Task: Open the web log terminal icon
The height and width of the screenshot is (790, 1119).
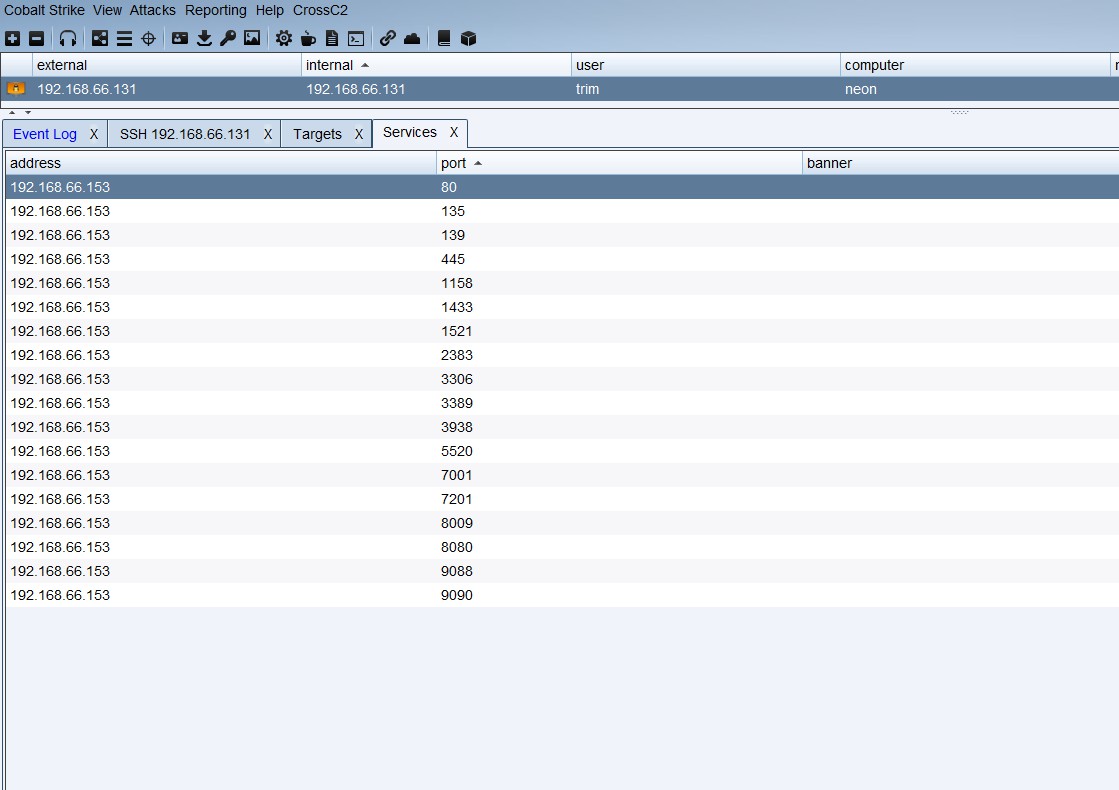Action: point(356,38)
